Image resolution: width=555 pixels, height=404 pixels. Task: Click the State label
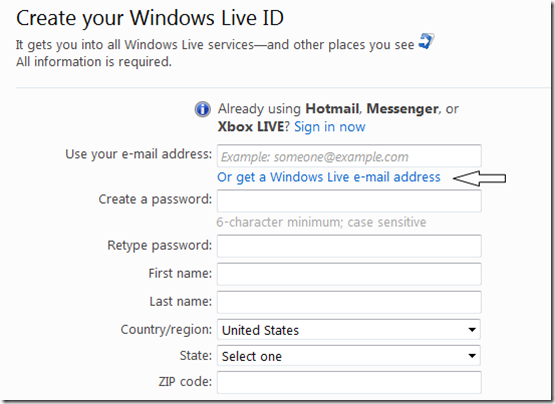[x=196, y=355]
